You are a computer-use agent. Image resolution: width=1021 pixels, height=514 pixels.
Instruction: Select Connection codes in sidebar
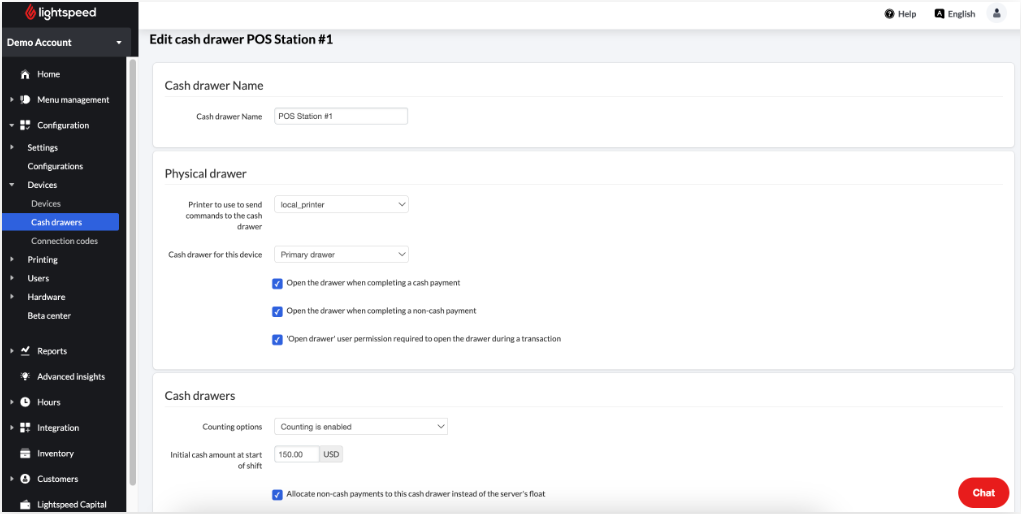64,241
